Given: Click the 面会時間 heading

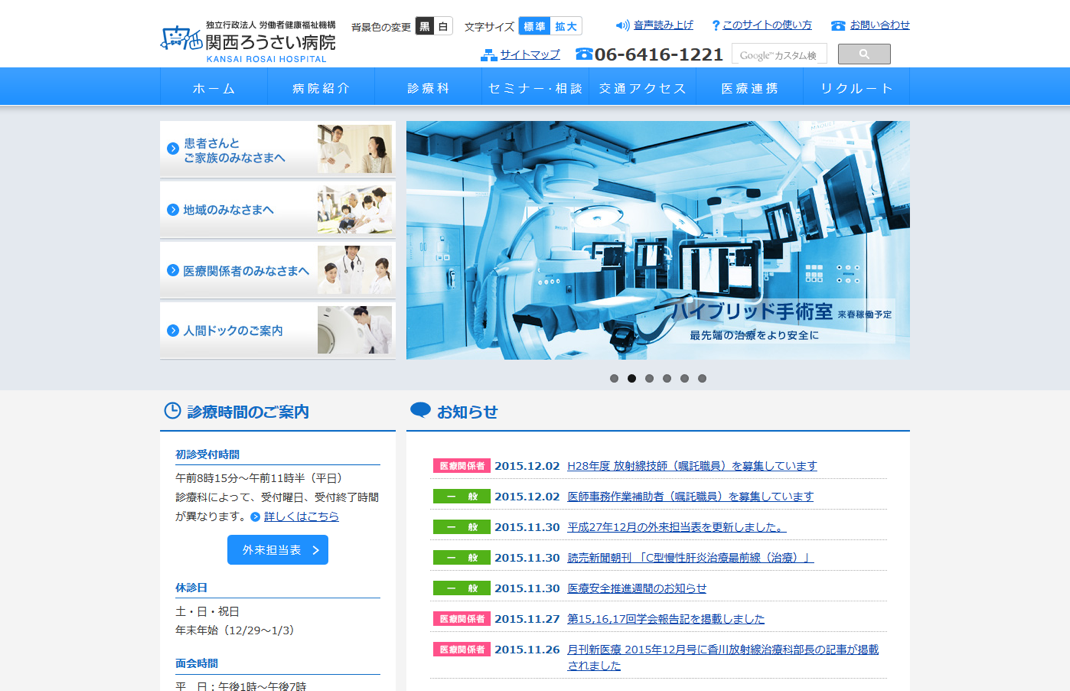Looking at the screenshot, I should click(197, 663).
